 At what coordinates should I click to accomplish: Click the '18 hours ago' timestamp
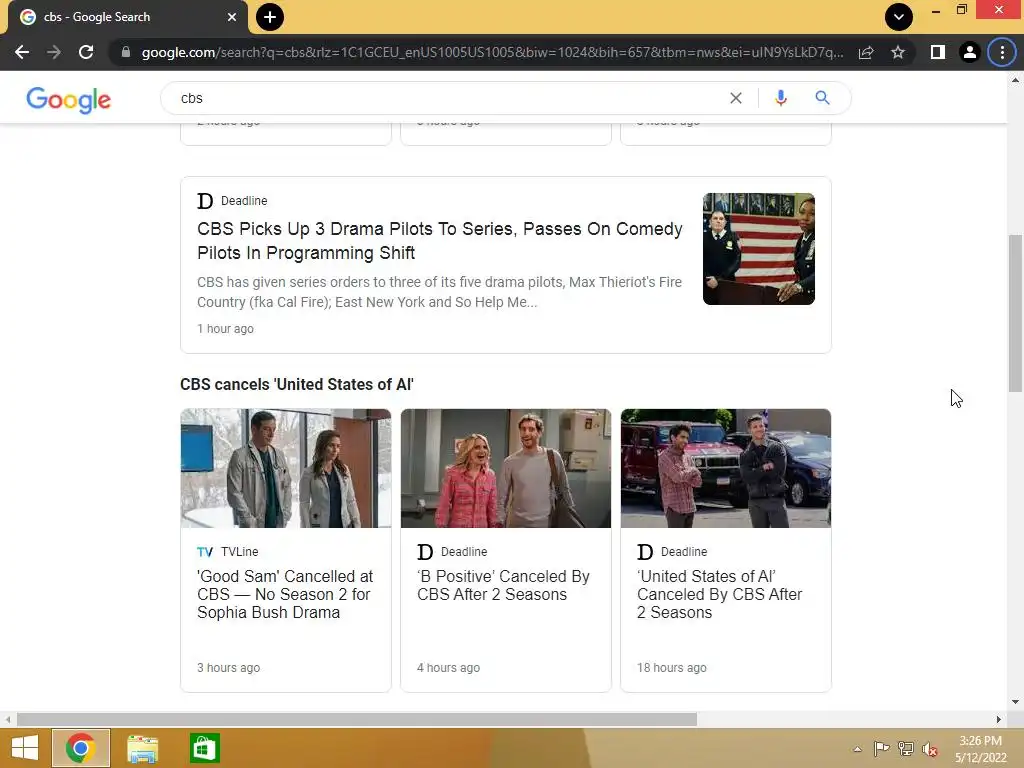pos(672,667)
